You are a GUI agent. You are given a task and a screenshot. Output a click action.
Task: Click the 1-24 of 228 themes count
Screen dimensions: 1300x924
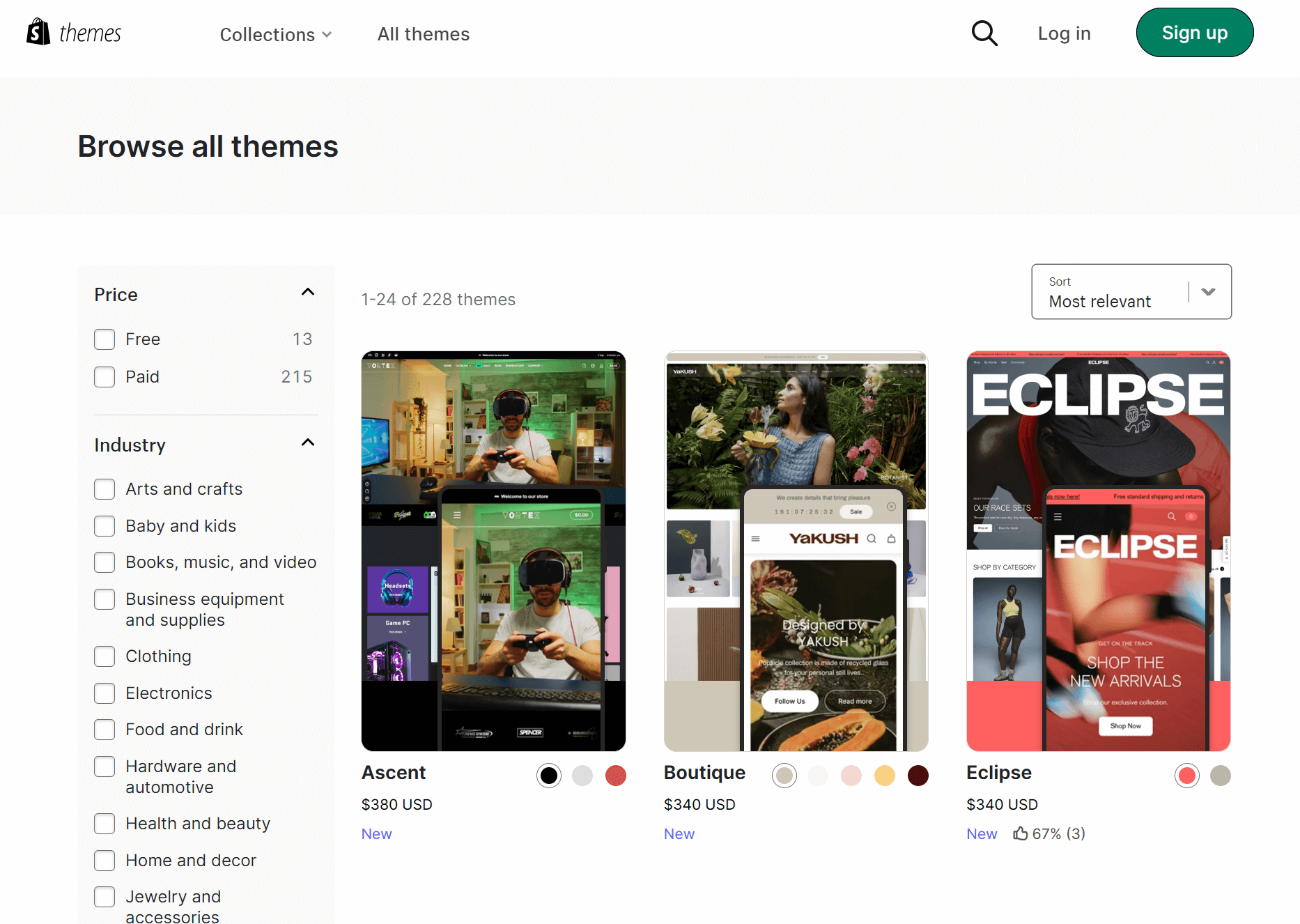(x=439, y=300)
